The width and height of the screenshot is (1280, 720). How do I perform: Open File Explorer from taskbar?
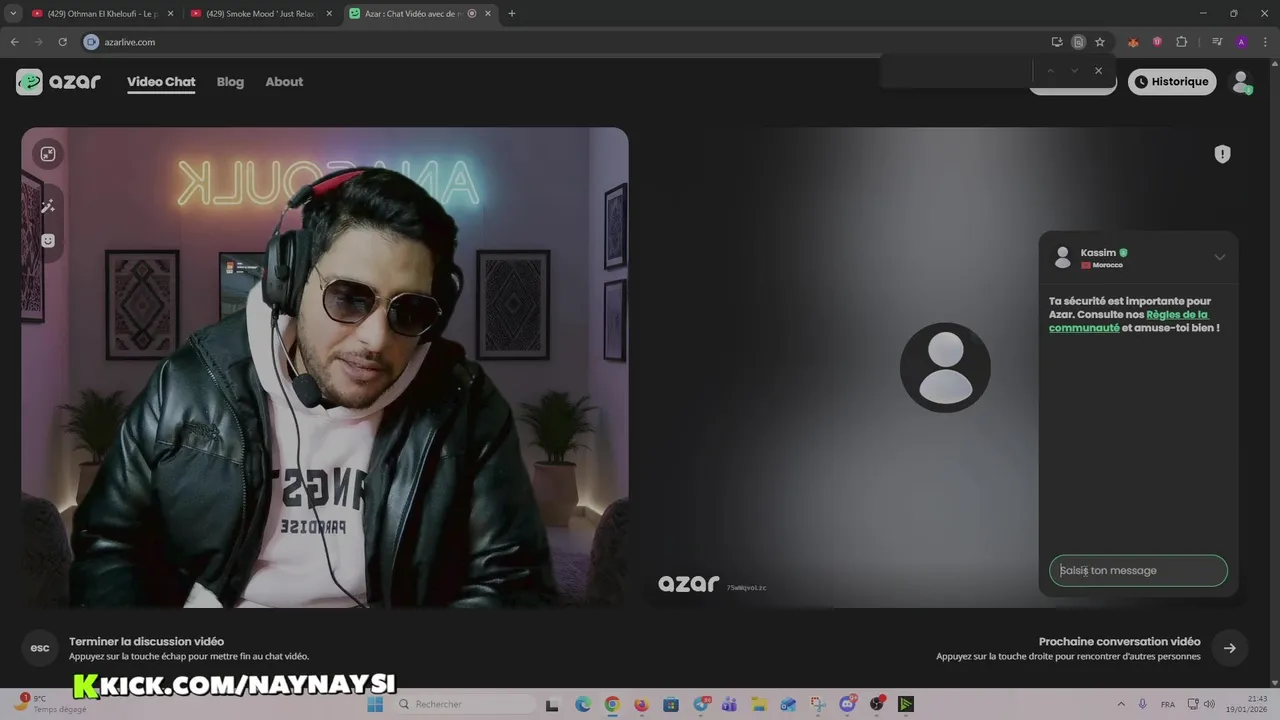click(759, 704)
